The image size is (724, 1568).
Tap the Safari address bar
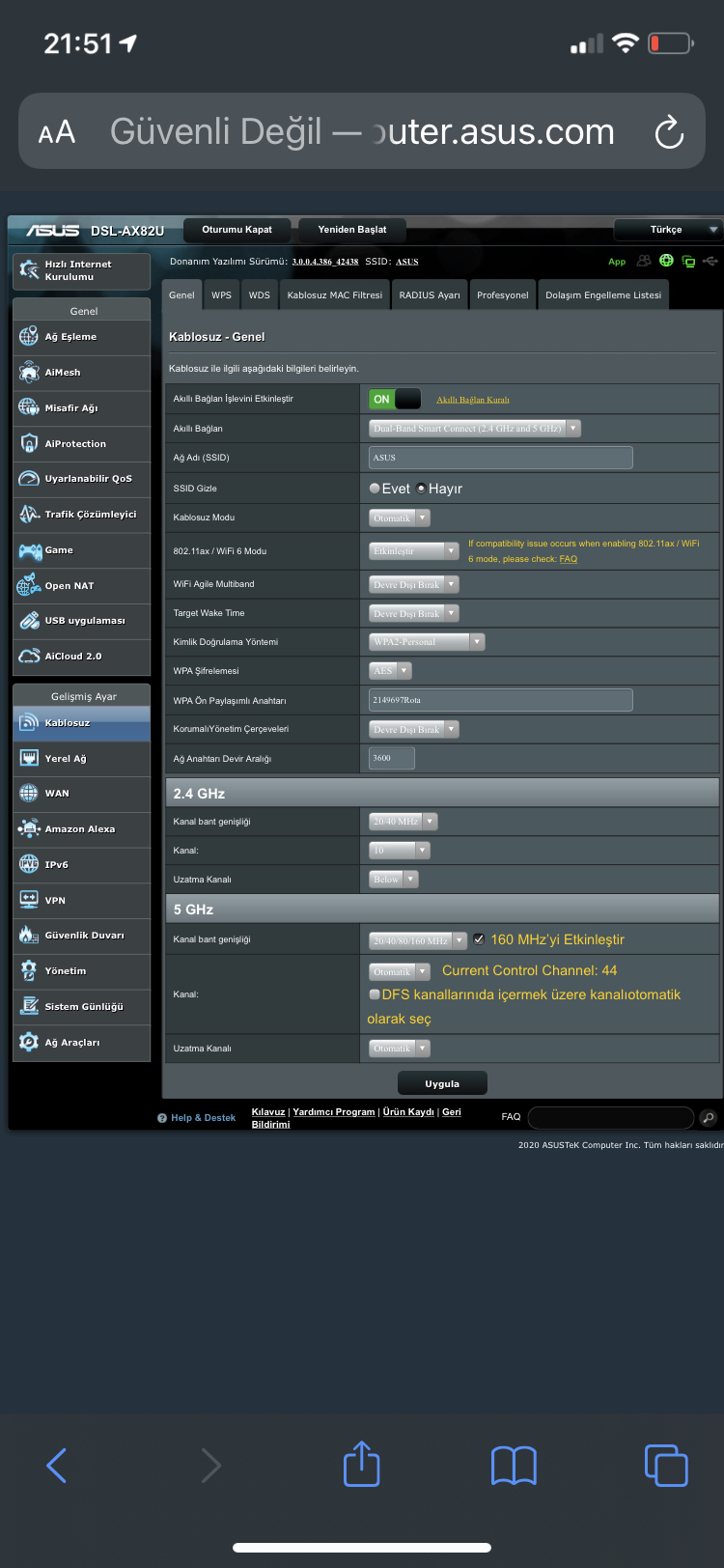point(362,131)
